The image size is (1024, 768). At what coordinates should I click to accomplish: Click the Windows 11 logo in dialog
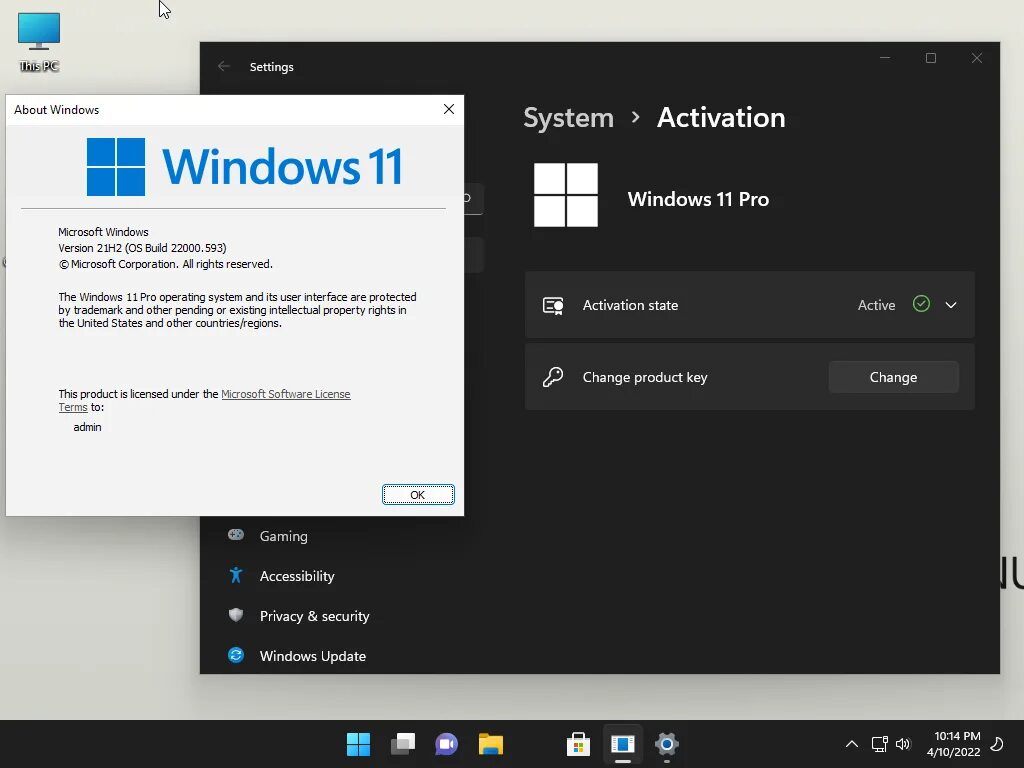pos(244,167)
